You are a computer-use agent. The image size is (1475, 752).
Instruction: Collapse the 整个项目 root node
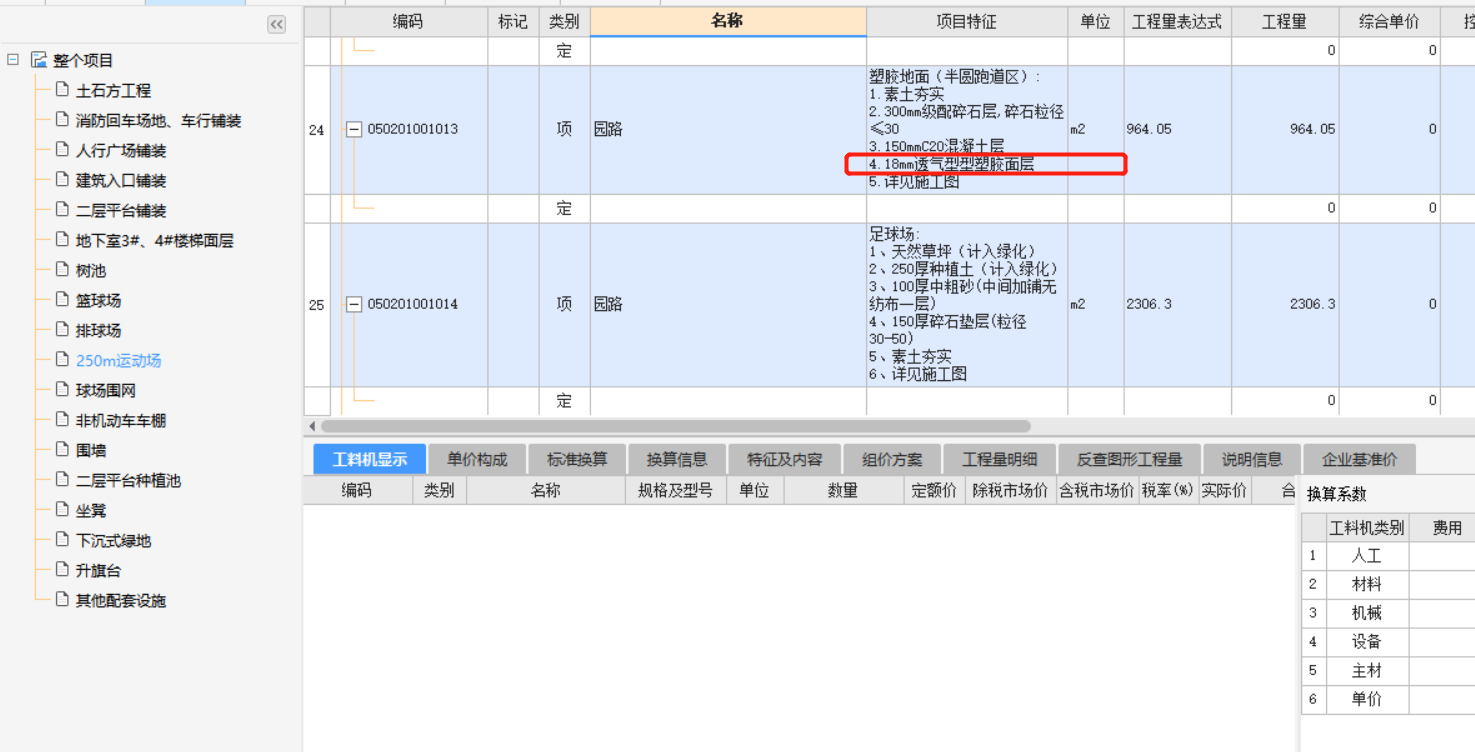pos(13,60)
